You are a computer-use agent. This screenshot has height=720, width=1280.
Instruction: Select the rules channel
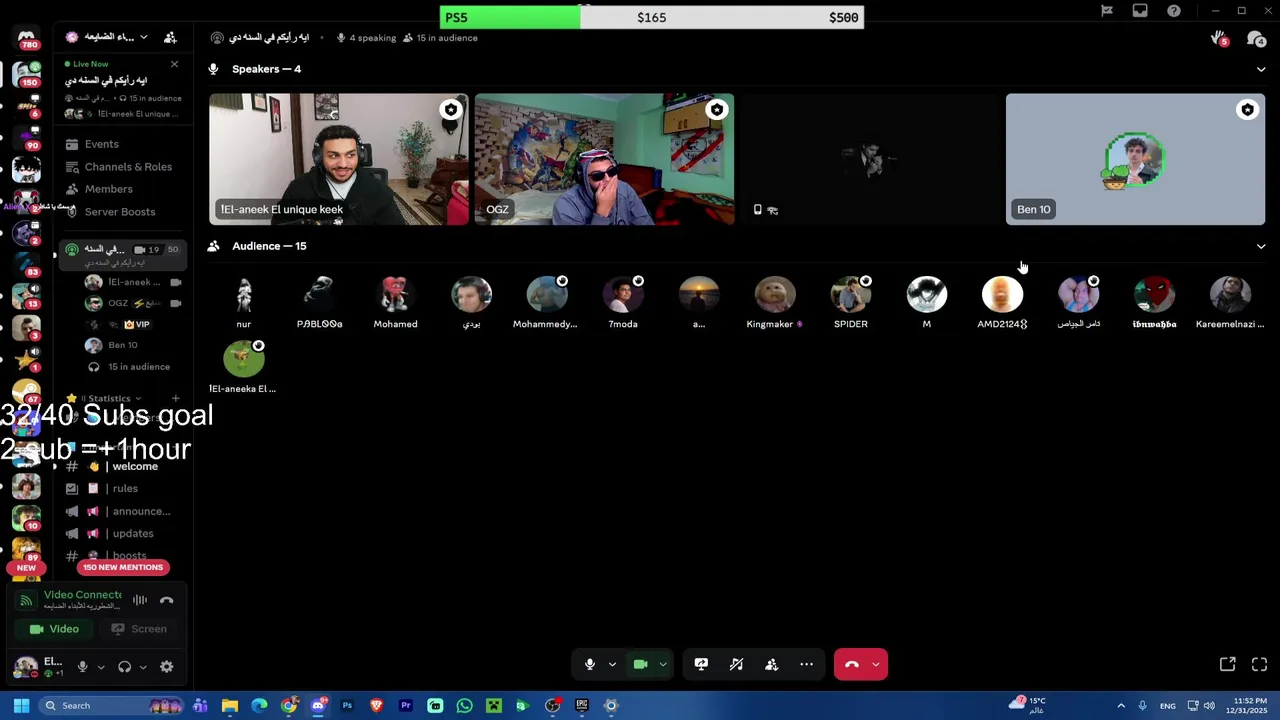click(125, 489)
